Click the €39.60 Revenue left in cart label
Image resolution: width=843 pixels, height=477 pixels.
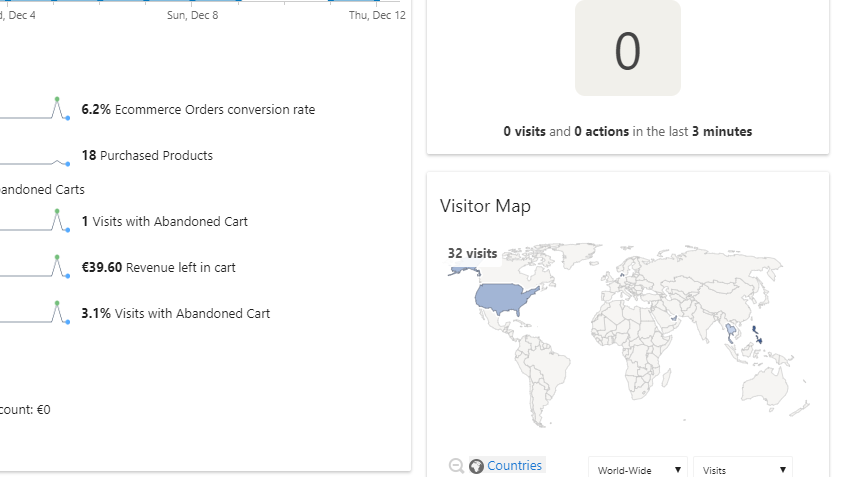[159, 267]
